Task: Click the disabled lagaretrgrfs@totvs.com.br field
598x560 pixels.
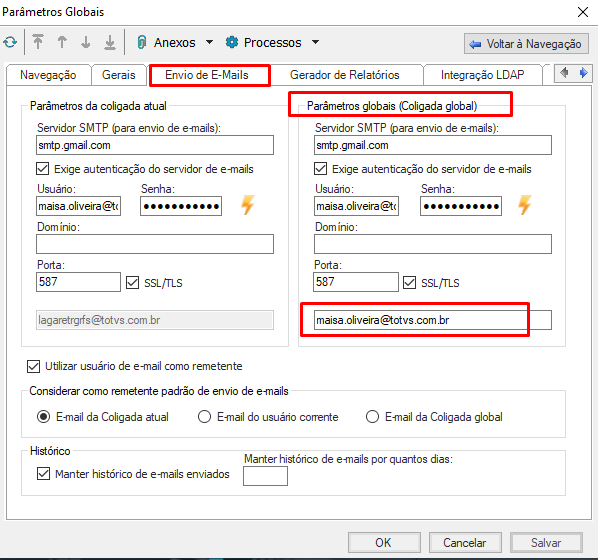Action: pyautogui.click(x=155, y=320)
